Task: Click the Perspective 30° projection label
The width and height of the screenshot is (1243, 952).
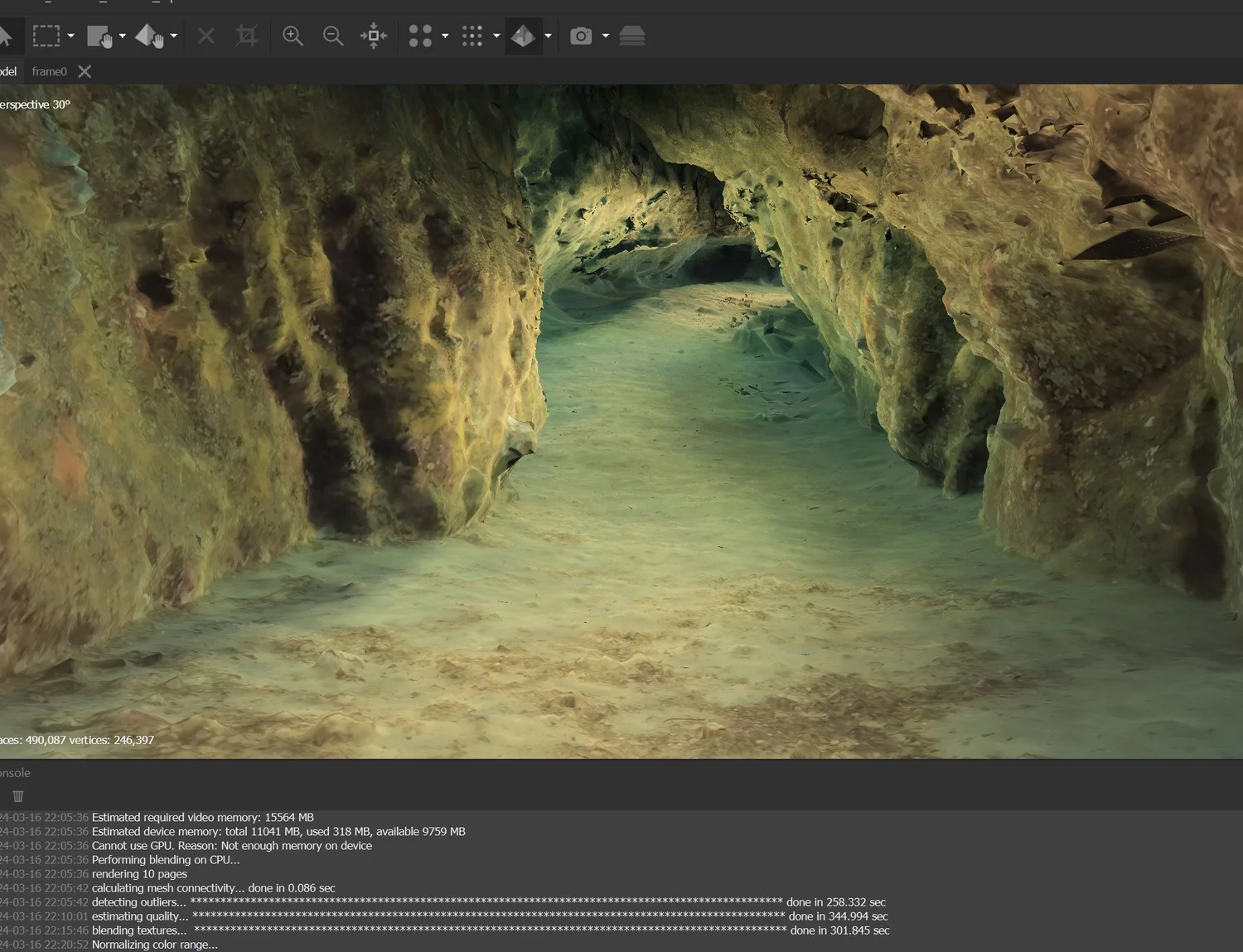Action: [x=35, y=104]
